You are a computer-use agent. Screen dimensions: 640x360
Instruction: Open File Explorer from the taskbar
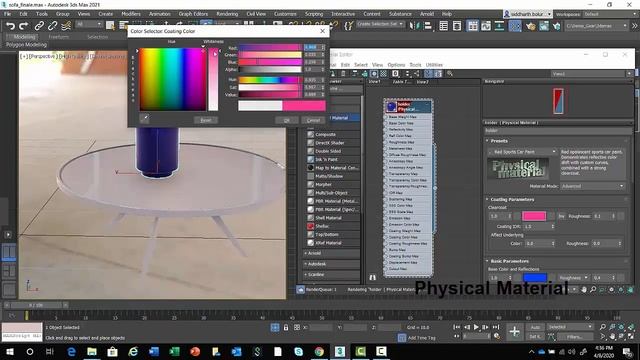[92, 351]
